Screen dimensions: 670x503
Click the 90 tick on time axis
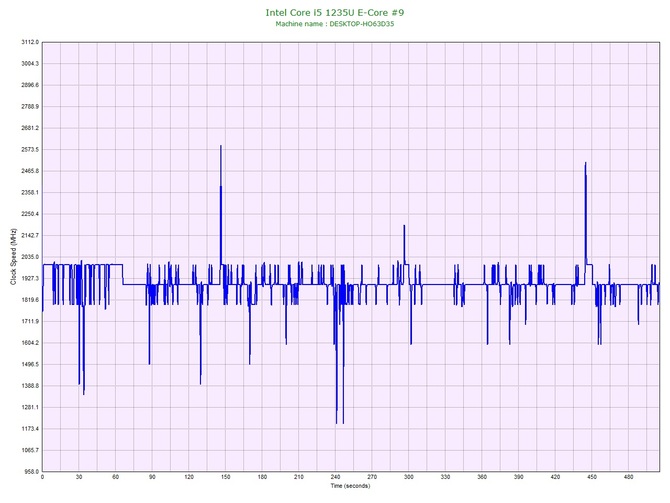pyautogui.click(x=152, y=477)
